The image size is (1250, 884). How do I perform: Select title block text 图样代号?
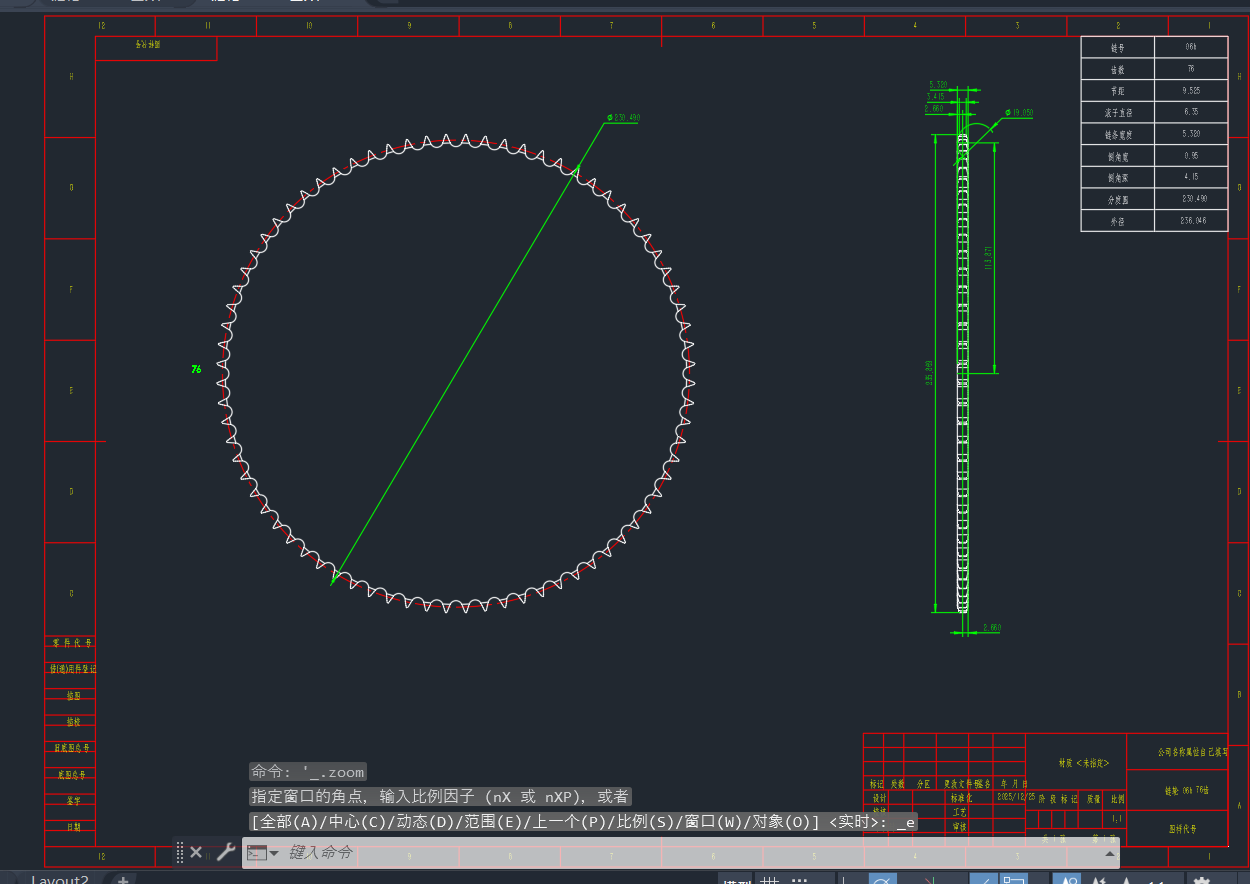click(1183, 829)
